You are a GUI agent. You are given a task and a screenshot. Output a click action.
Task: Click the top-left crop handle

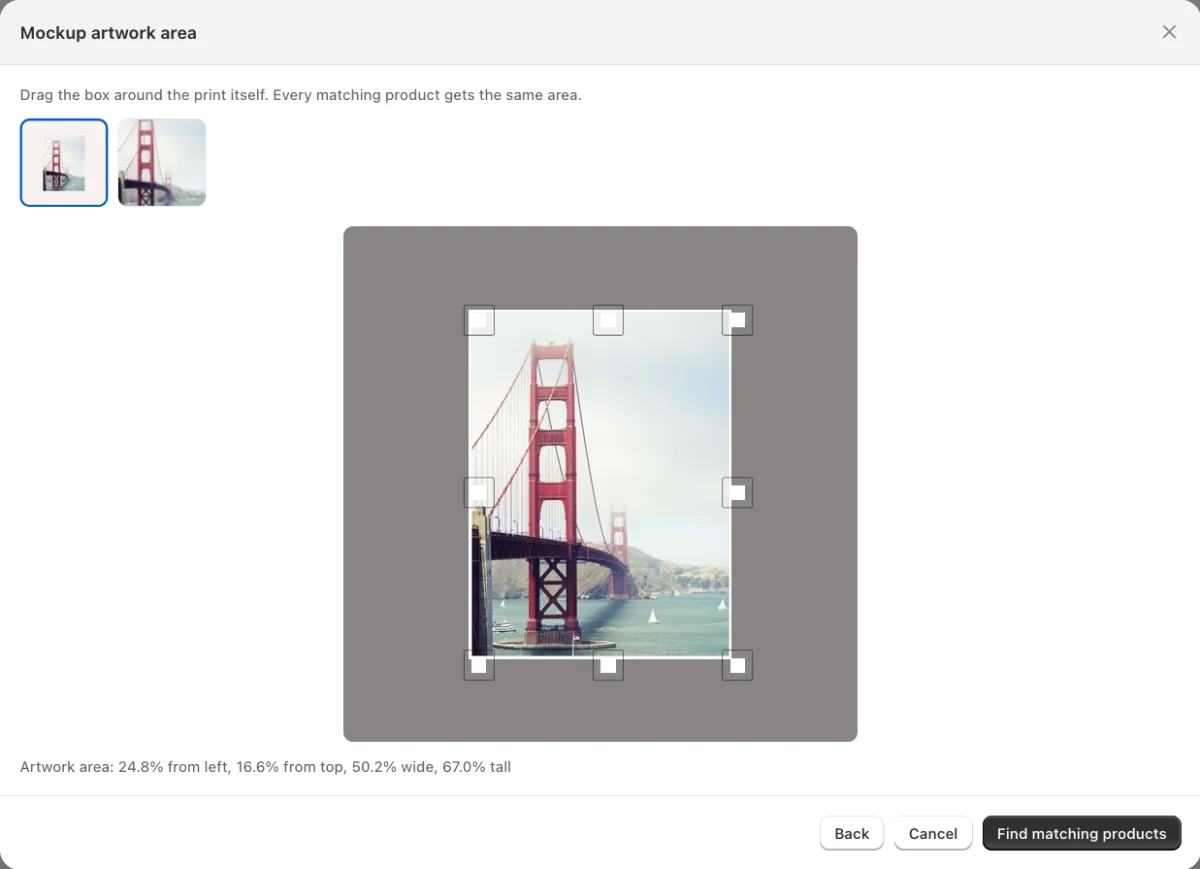coord(479,320)
